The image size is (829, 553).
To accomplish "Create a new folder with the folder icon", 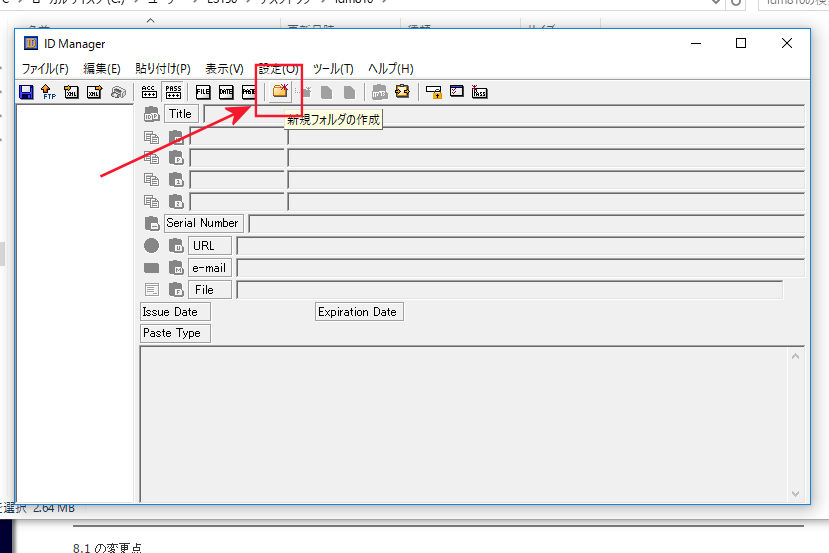I will point(280,91).
